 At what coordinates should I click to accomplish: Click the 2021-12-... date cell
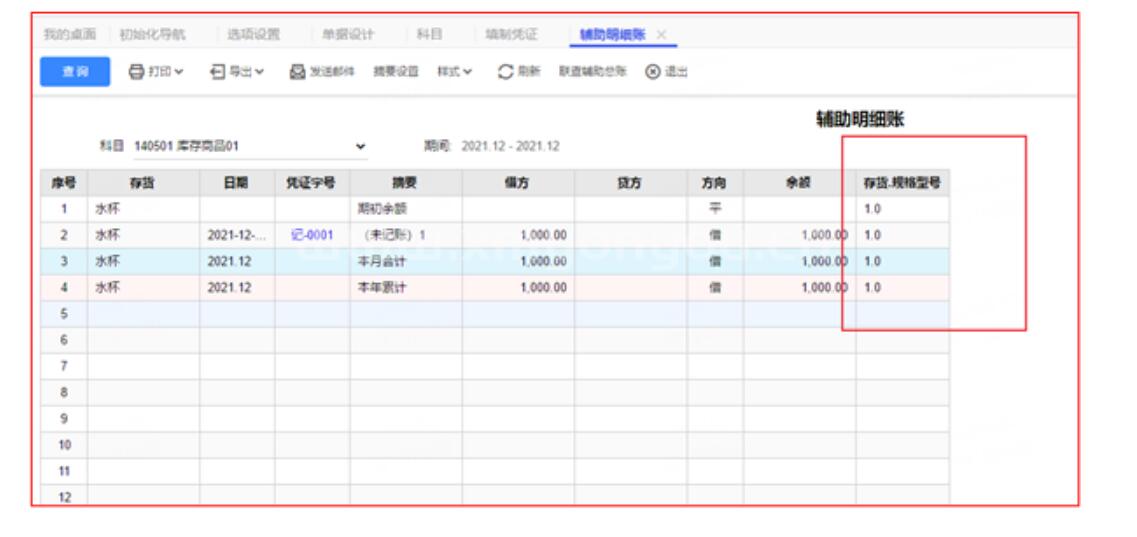tap(237, 236)
